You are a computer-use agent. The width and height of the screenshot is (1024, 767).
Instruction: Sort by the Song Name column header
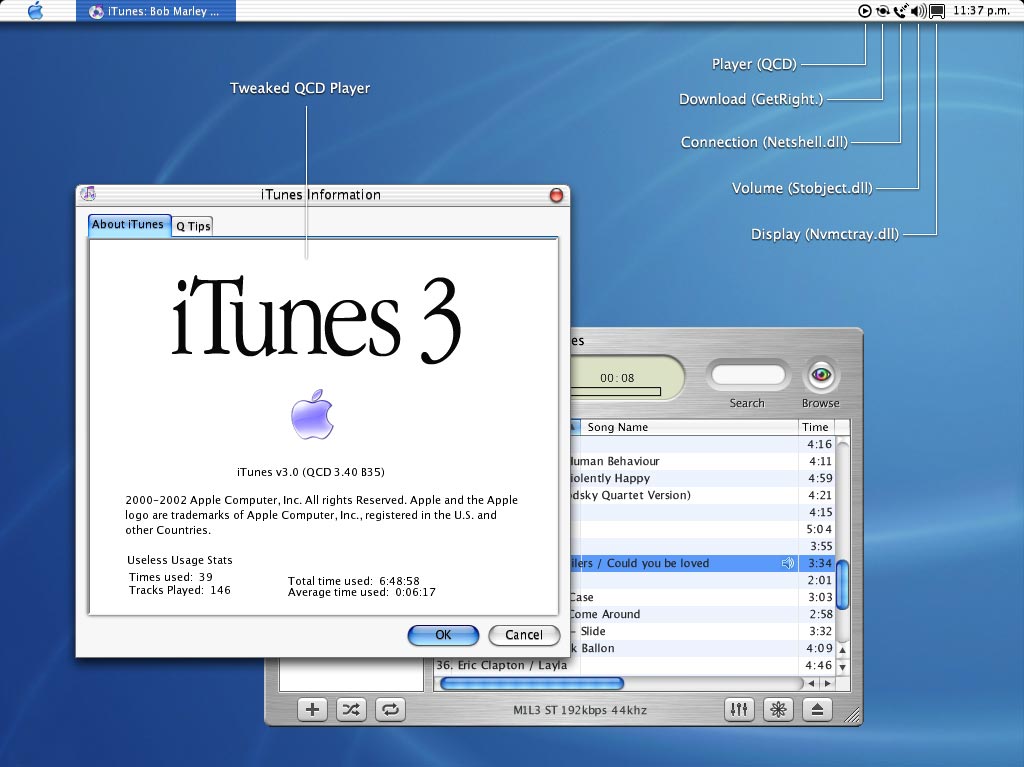688,427
